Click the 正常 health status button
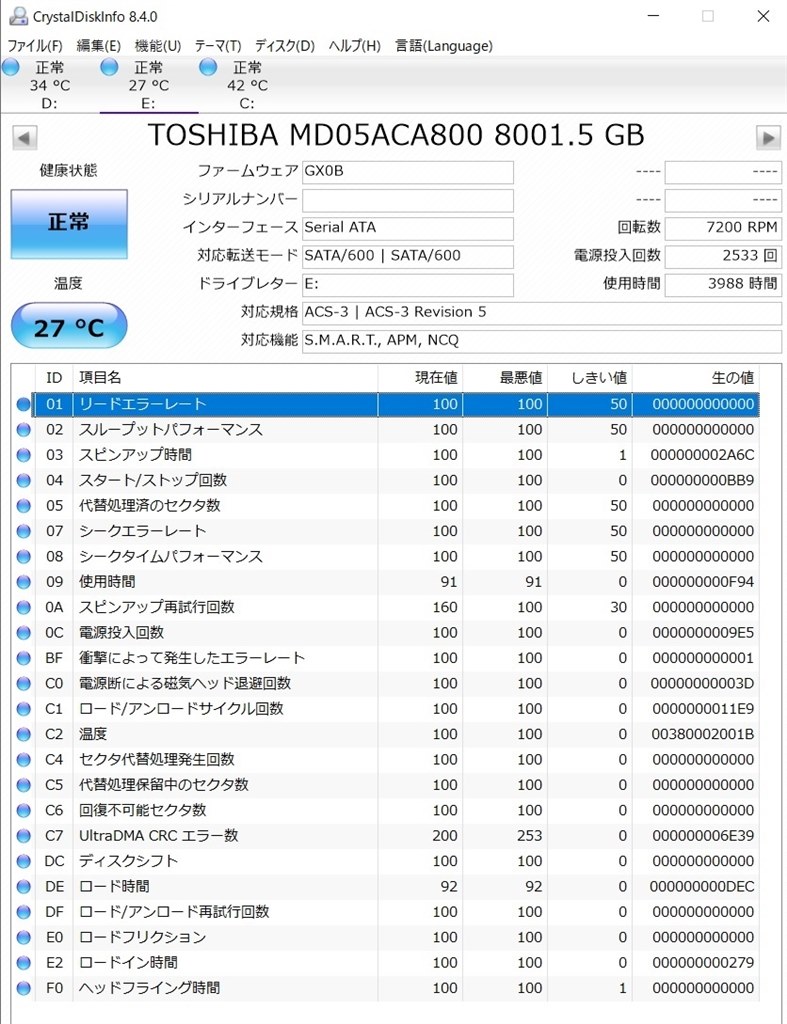This screenshot has width=787, height=1024. coord(69,224)
